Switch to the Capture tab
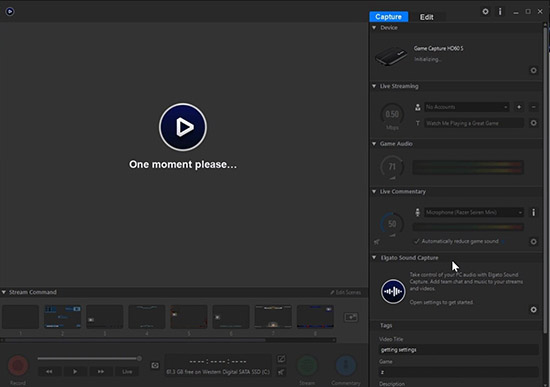Screen dimensions: 550x387 point(388,16)
